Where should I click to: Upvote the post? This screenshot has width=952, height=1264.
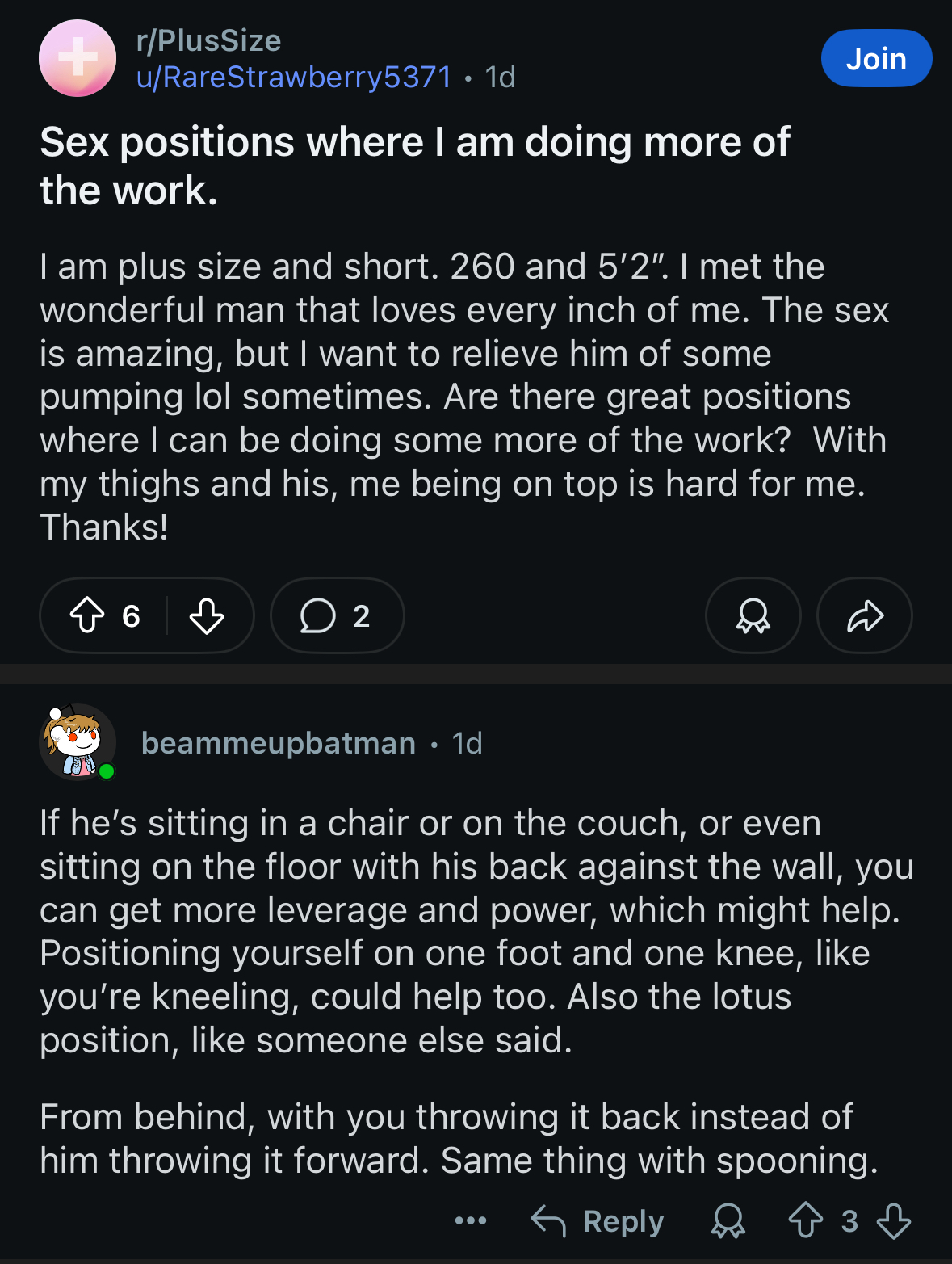[x=87, y=615]
